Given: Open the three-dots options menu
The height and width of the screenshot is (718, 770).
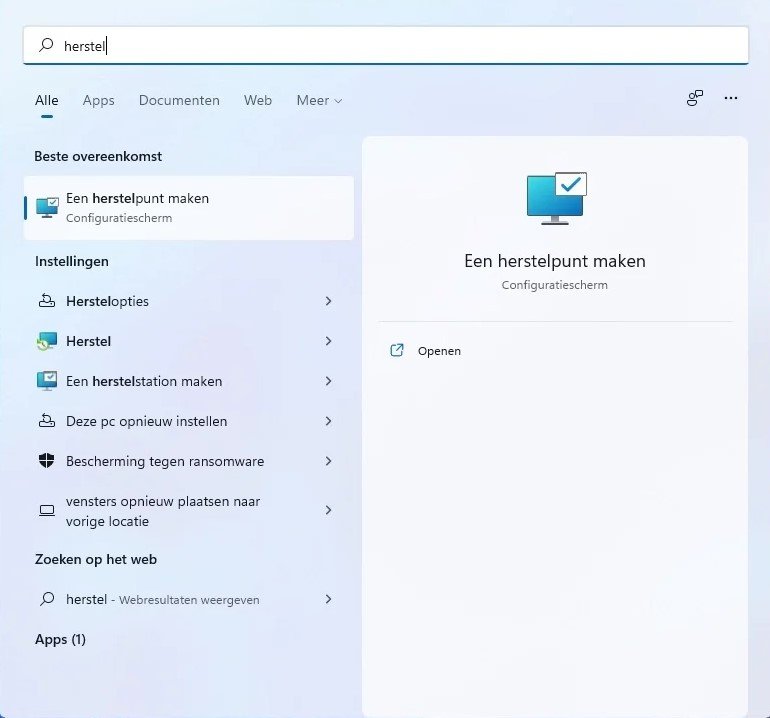Looking at the screenshot, I should coord(731,98).
